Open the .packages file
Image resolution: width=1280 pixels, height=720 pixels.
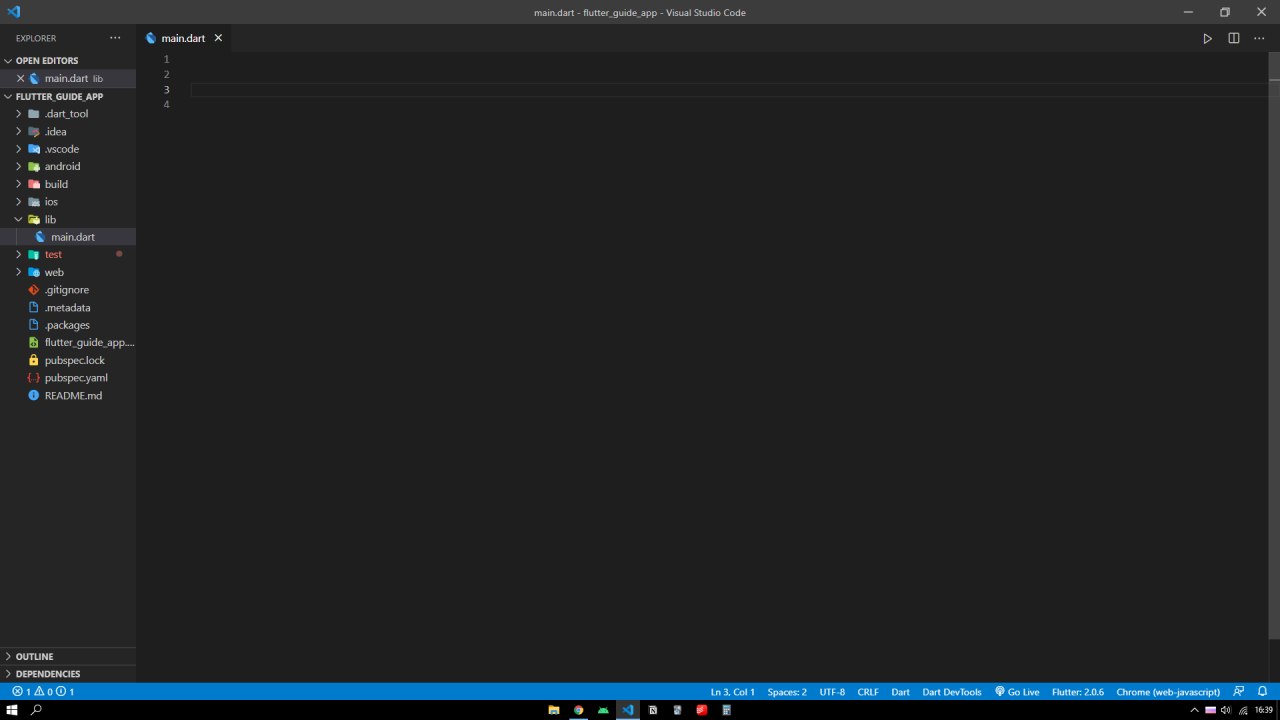pos(68,325)
